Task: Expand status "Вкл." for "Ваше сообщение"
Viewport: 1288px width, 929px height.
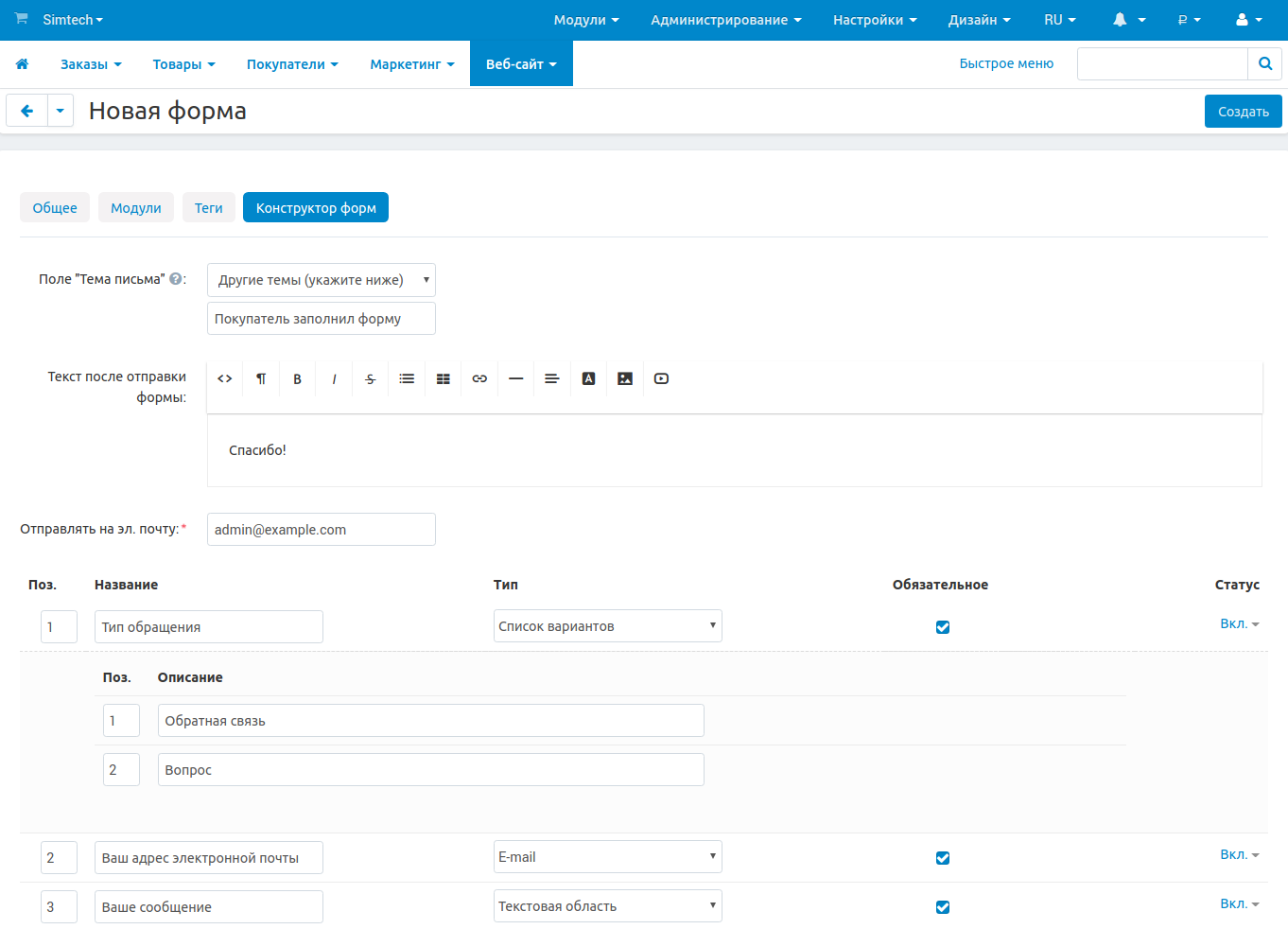Action: click(x=1239, y=903)
